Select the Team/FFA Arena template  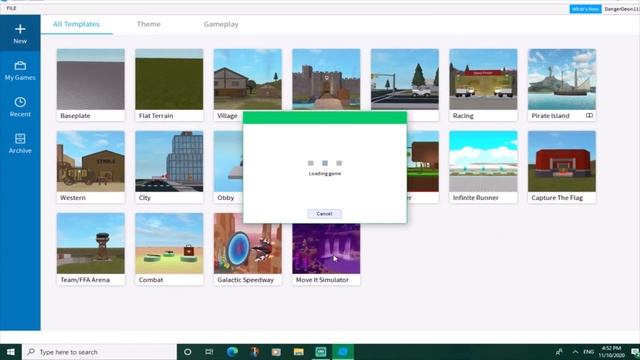[91, 249]
